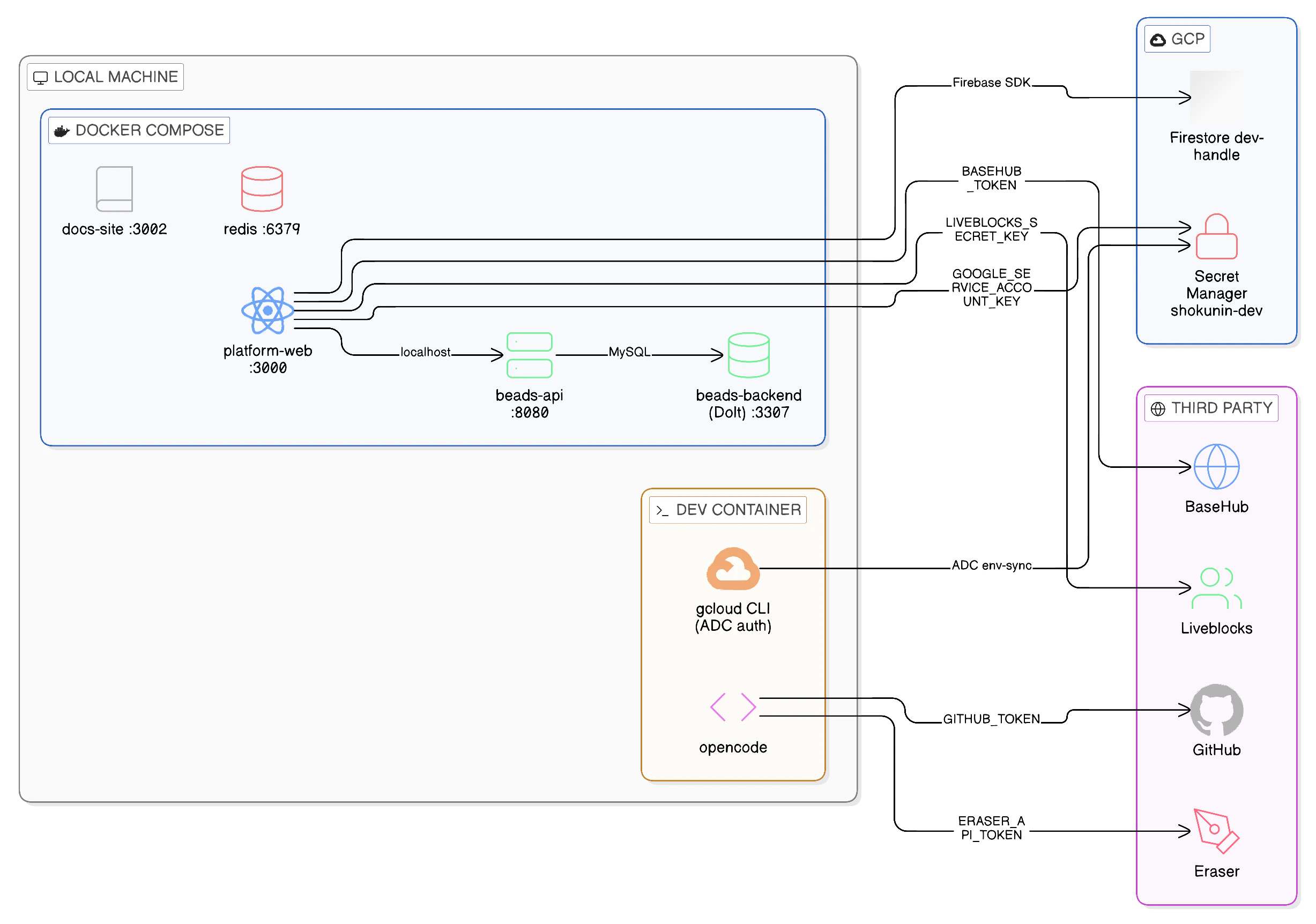This screenshot has height=924, width=1316.
Task: Click the platform-web React atom icon
Action: point(267,311)
